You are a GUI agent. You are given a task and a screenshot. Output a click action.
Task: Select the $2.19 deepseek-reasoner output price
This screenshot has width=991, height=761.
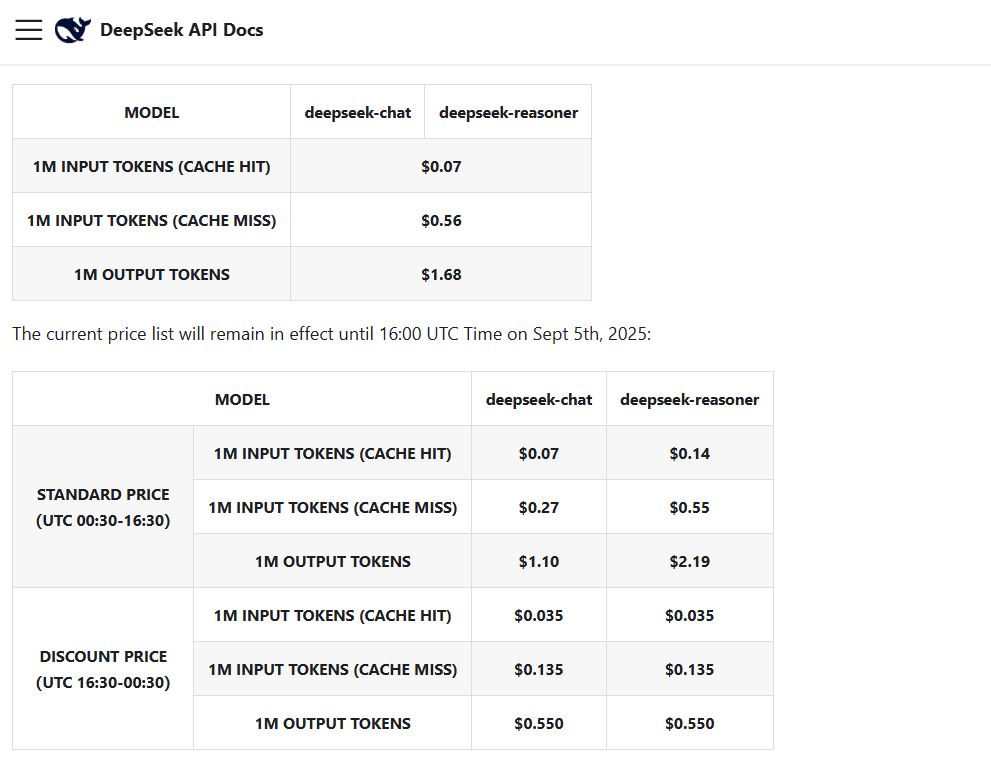tap(689, 561)
